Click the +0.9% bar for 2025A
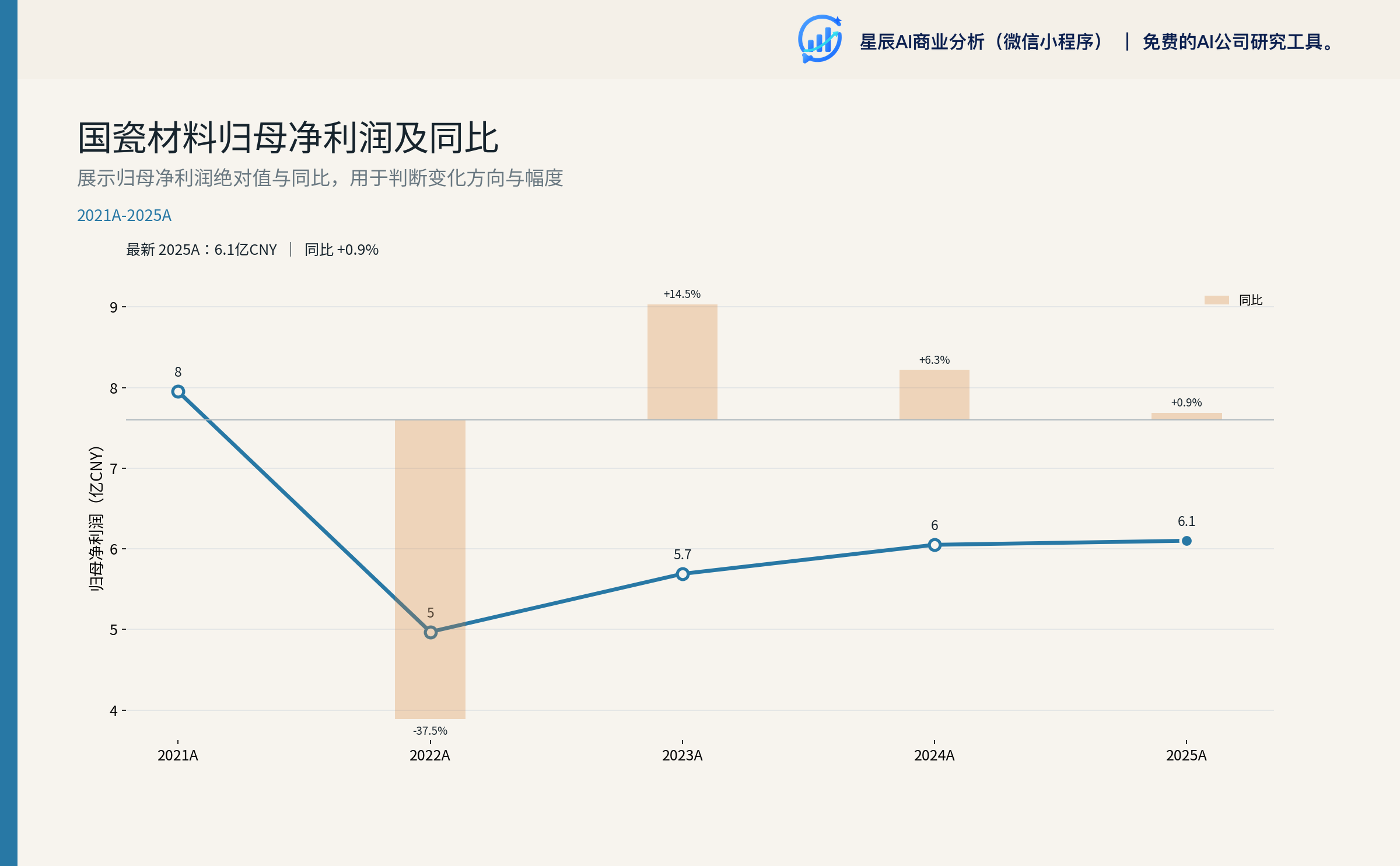The width and height of the screenshot is (1400, 866). (x=1186, y=416)
